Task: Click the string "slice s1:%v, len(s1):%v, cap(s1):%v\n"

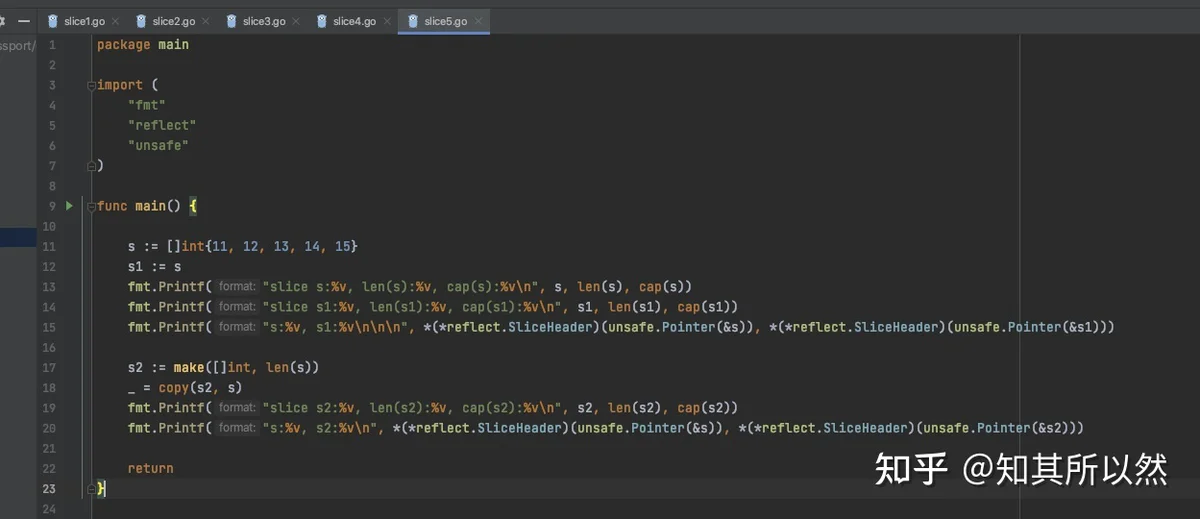Action: point(411,307)
